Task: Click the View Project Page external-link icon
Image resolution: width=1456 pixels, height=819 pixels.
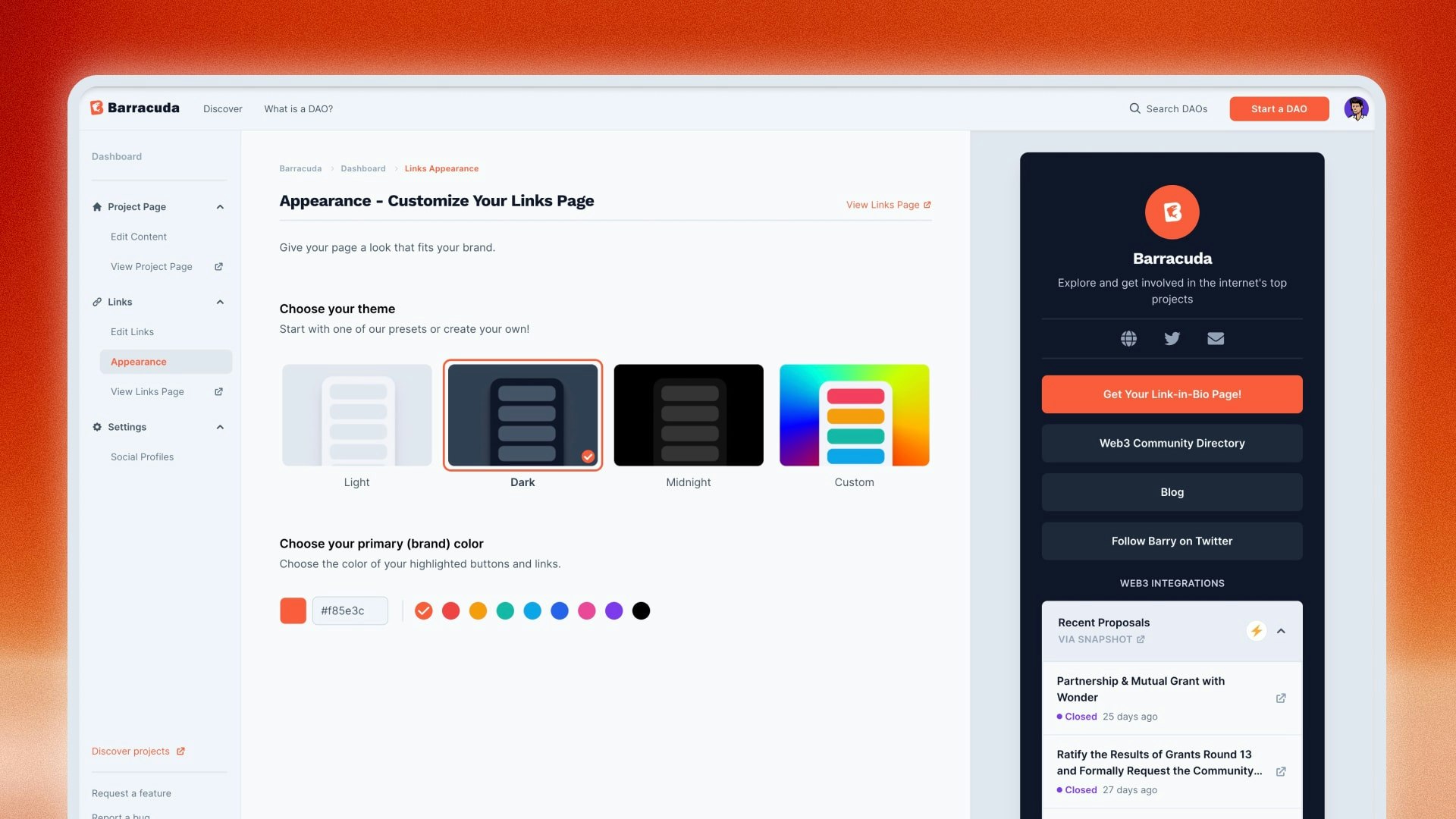Action: click(x=218, y=266)
